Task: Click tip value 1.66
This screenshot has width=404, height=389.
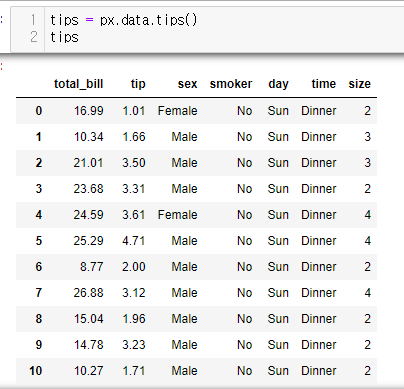Action: tap(134, 137)
